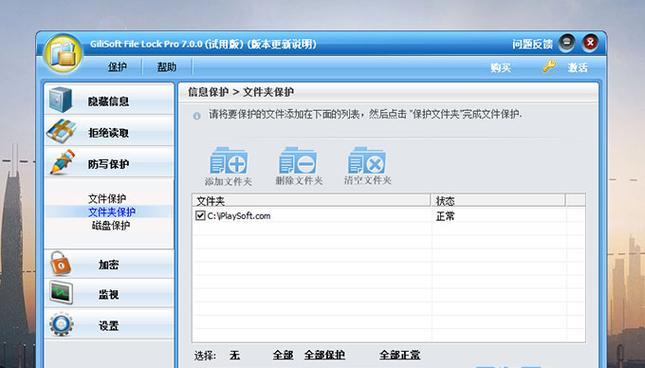
Task: Open the 设置 gear icon section
Action: pos(61,324)
